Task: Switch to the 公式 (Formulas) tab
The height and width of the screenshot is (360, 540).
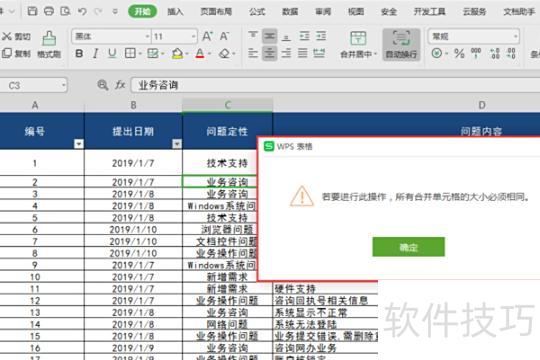Action: click(x=257, y=11)
